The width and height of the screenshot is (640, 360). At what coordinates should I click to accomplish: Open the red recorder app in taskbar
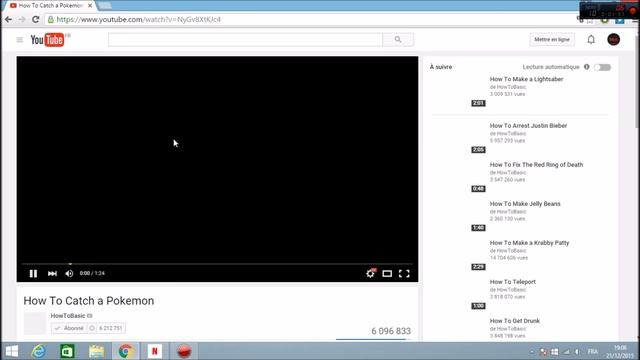[184, 351]
